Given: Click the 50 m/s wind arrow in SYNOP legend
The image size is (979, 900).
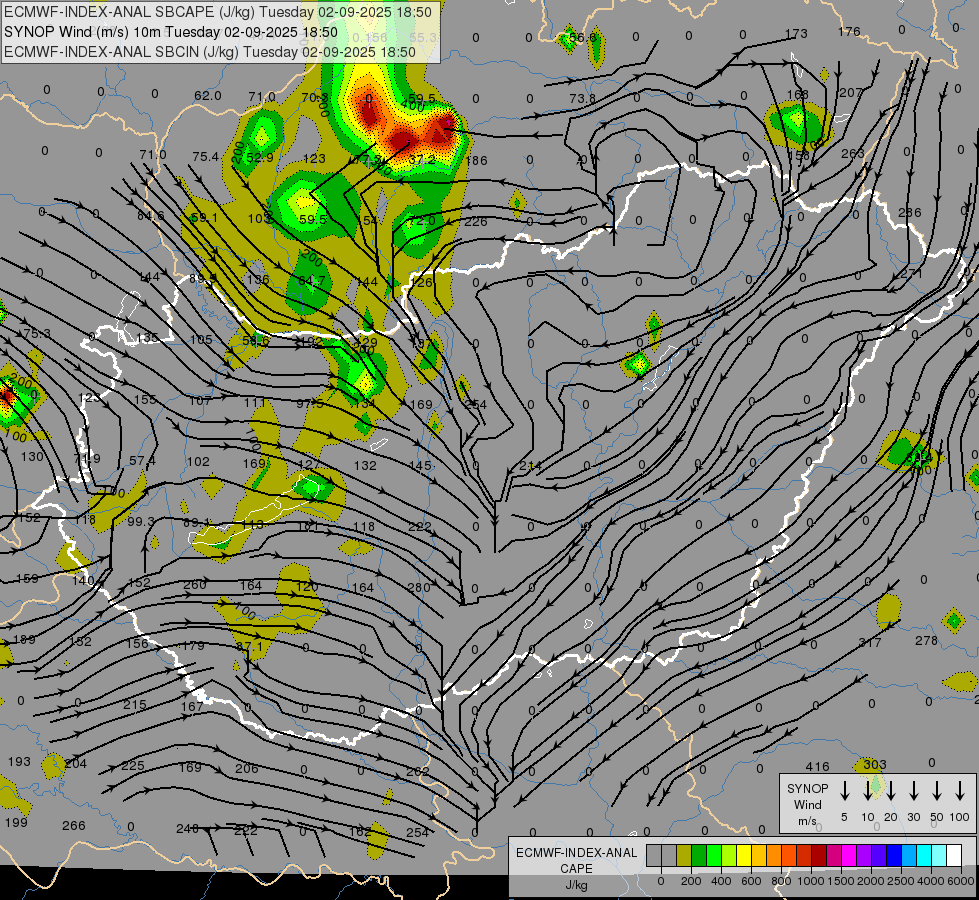Looking at the screenshot, I should (937, 791).
